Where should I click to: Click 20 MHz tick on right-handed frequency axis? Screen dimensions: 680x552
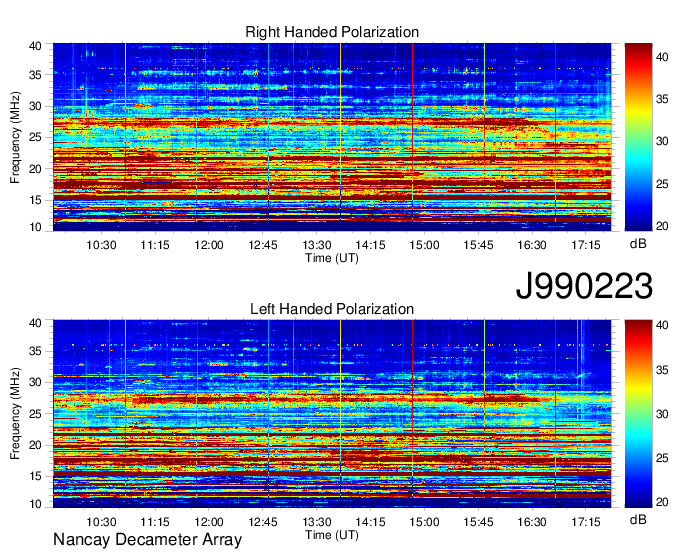(35, 169)
